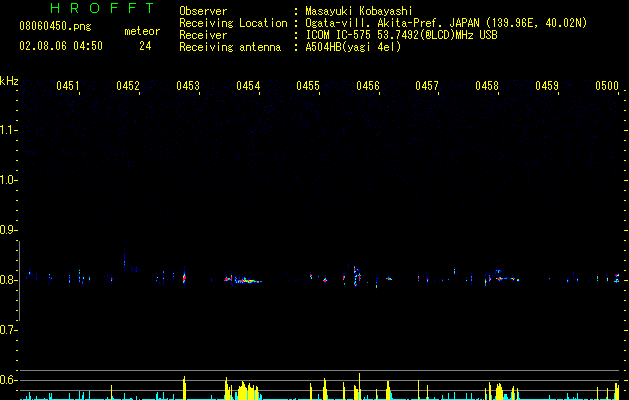Click the 0.7 kHz axis label
The image size is (629, 400).
pyautogui.click(x=8, y=330)
